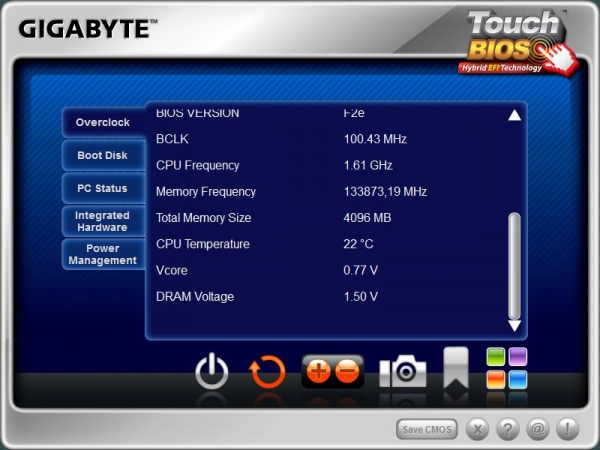The width and height of the screenshot is (600, 450).
Task: Click the 1.50 V value
Action: (x=360, y=297)
